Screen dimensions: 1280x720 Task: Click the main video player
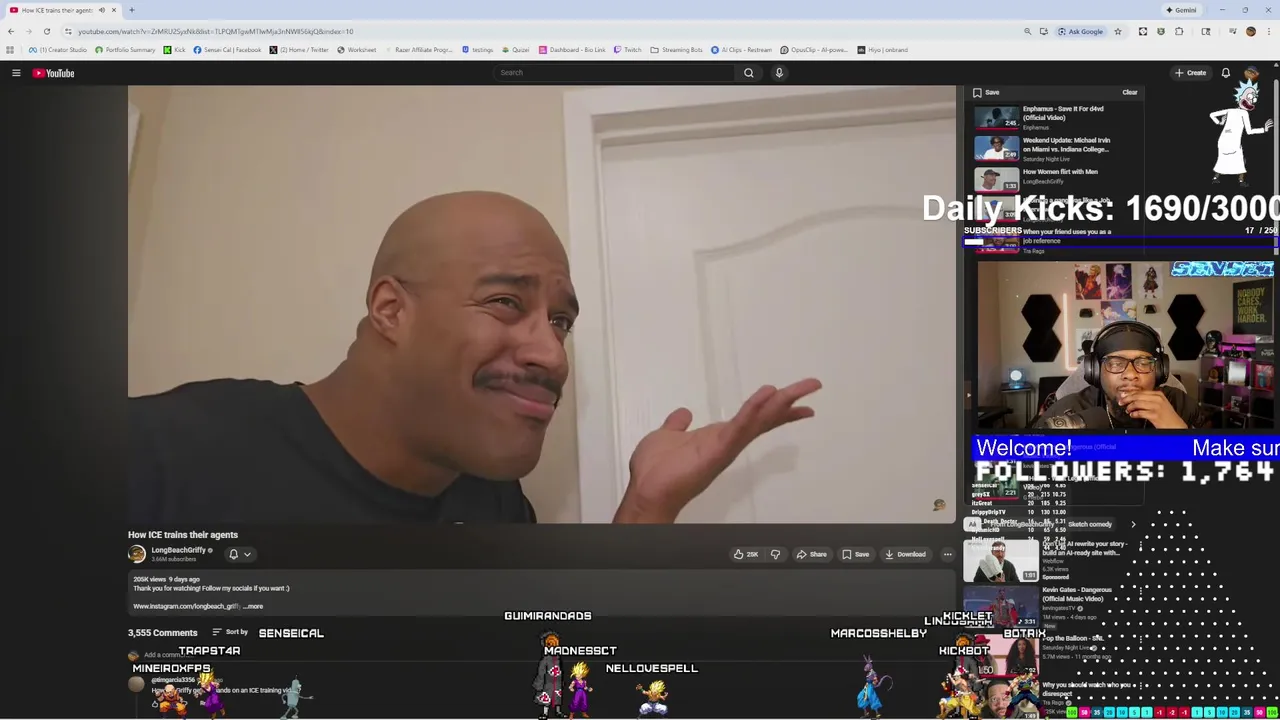(541, 304)
